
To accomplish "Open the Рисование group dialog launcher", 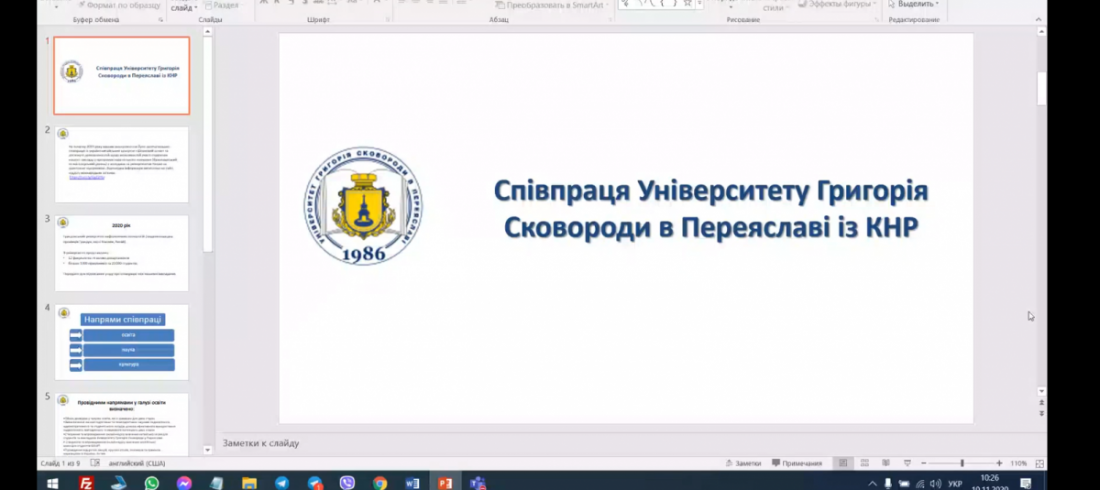I will 877,20.
